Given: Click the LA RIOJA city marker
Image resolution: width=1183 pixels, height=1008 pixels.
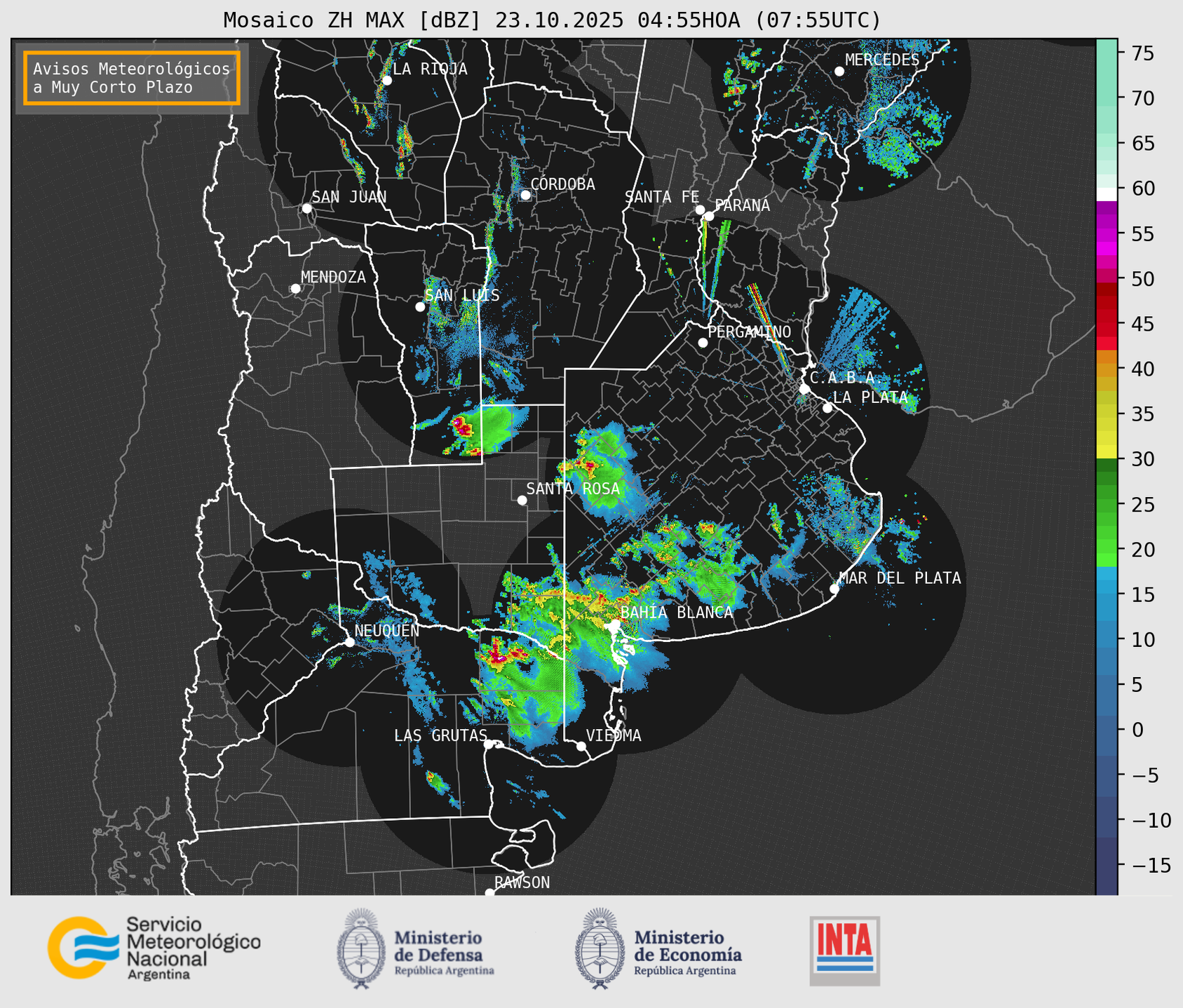Looking at the screenshot, I should pos(386,81).
